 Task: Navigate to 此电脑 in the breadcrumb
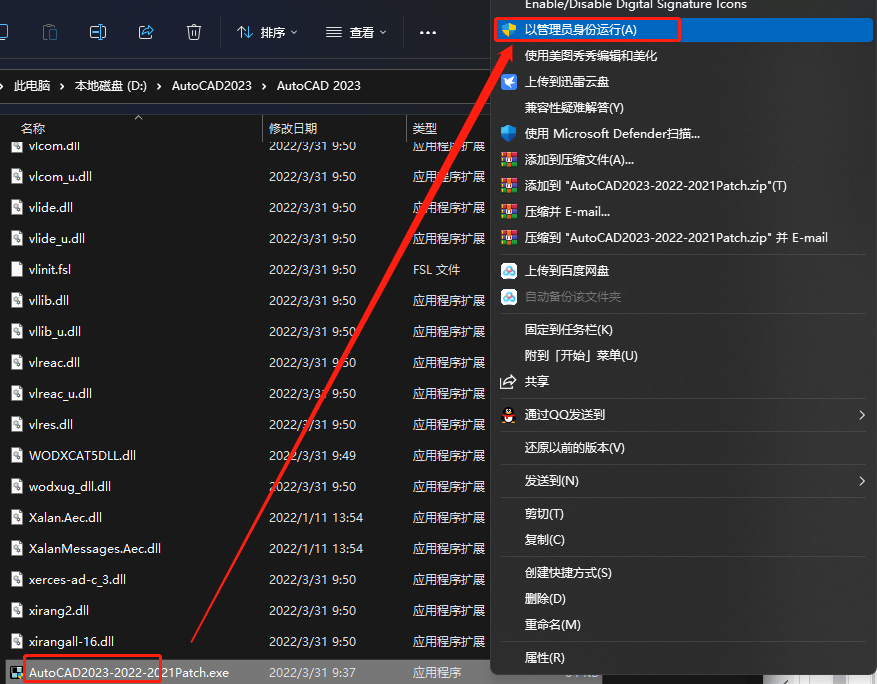click(x=33, y=85)
